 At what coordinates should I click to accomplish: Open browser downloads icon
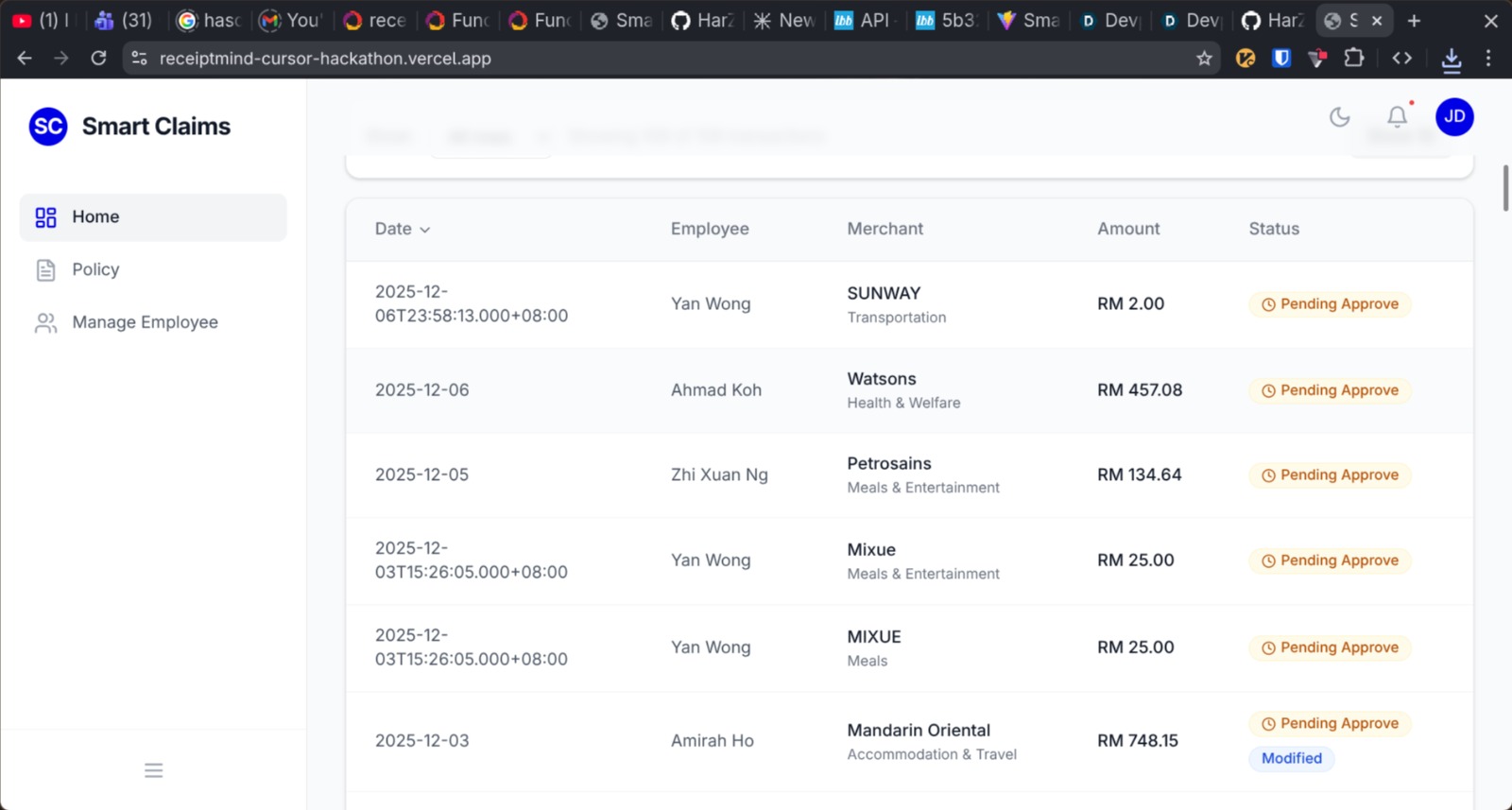click(x=1452, y=60)
